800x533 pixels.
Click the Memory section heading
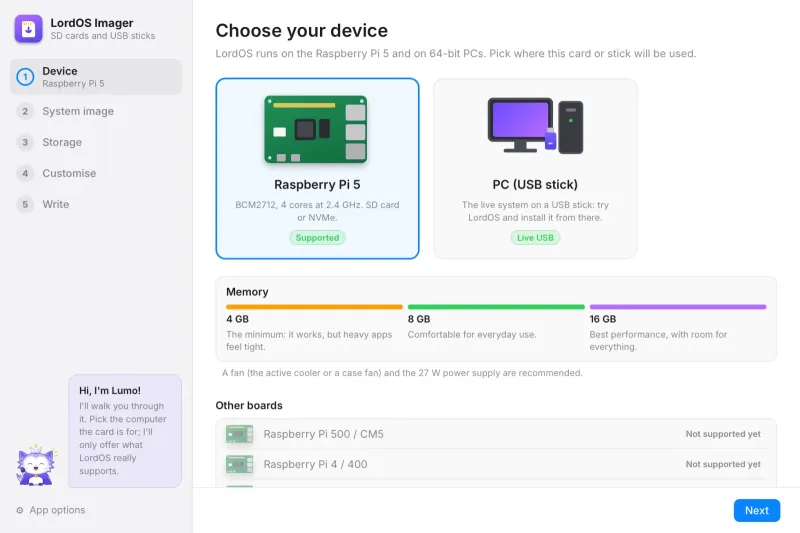click(x=247, y=292)
